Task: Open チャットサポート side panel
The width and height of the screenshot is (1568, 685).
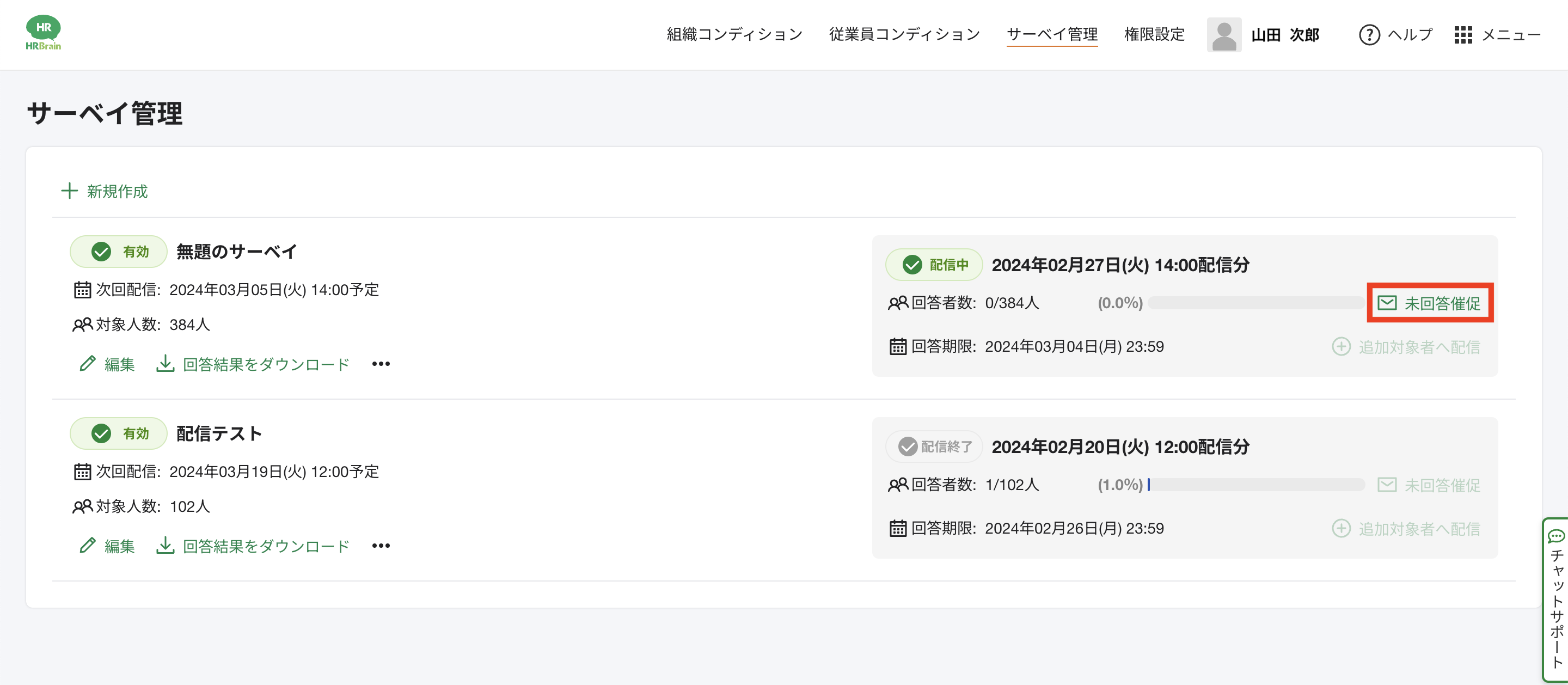Action: (x=1556, y=600)
